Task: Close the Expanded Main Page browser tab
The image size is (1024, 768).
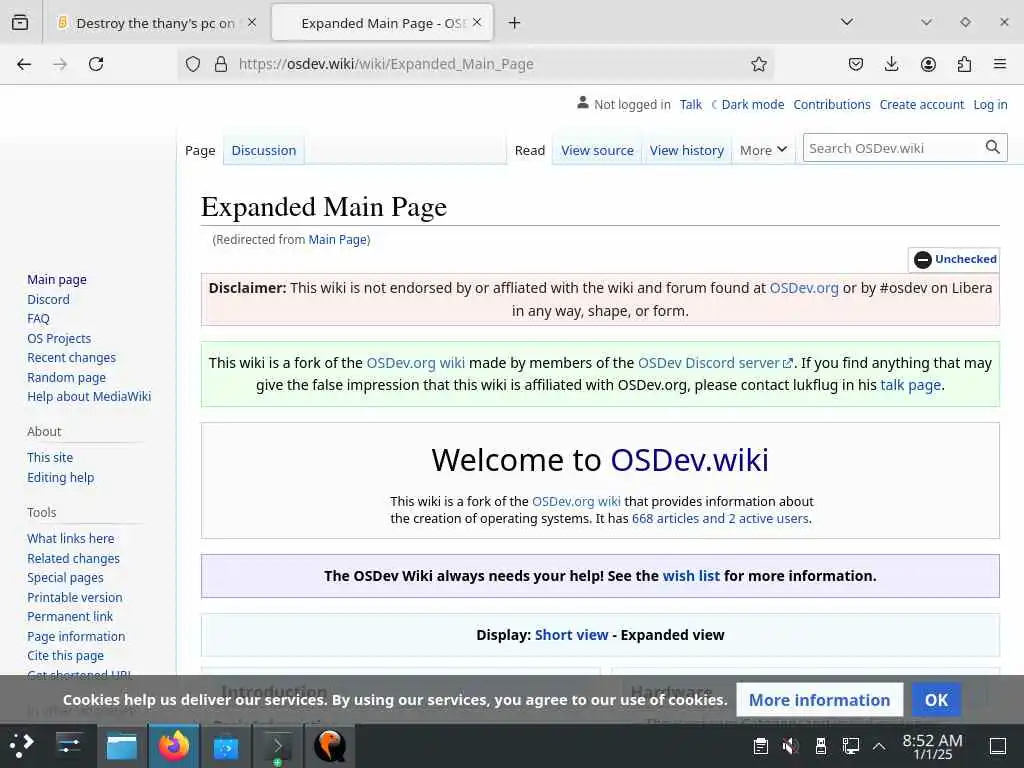Action: pos(477,22)
